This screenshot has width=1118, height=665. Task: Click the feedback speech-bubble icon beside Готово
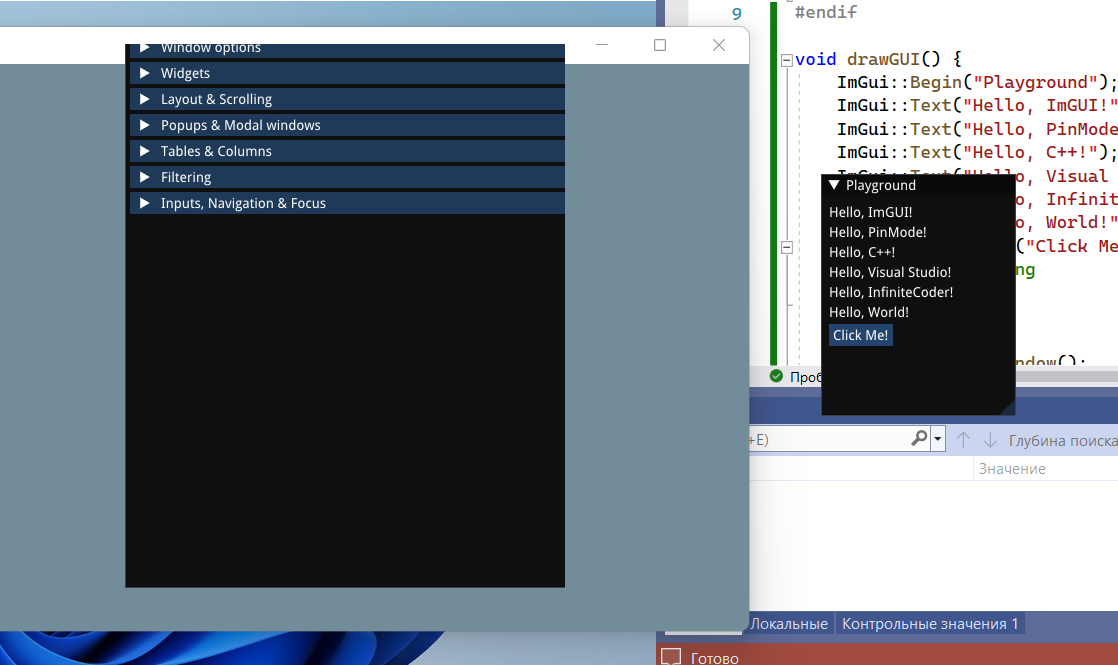tap(671, 657)
